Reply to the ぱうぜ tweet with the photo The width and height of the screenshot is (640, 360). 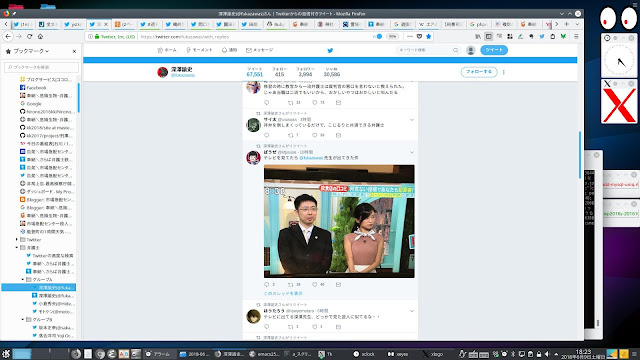point(267,284)
